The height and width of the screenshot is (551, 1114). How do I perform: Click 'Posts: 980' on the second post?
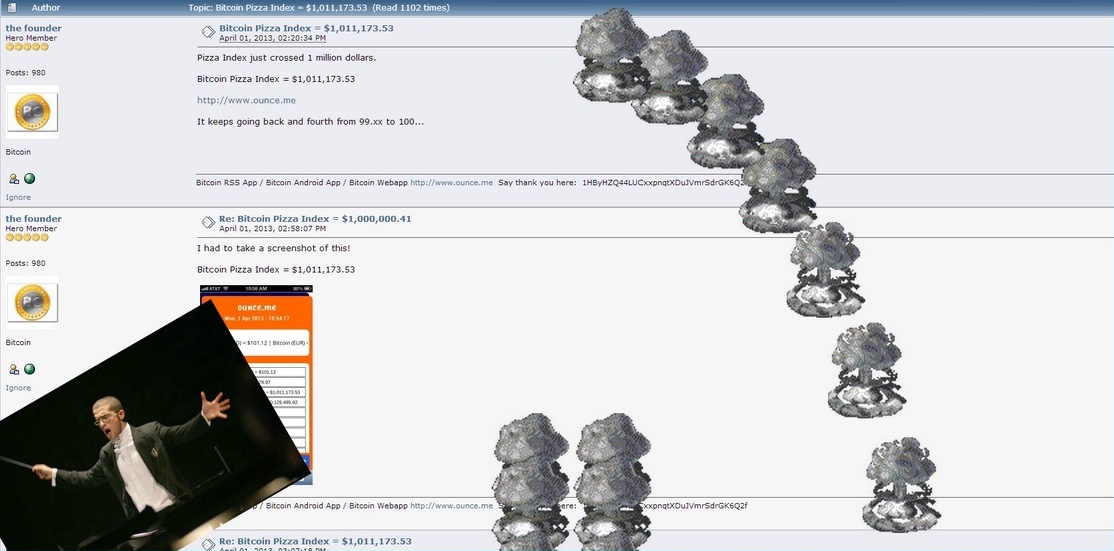(x=26, y=263)
